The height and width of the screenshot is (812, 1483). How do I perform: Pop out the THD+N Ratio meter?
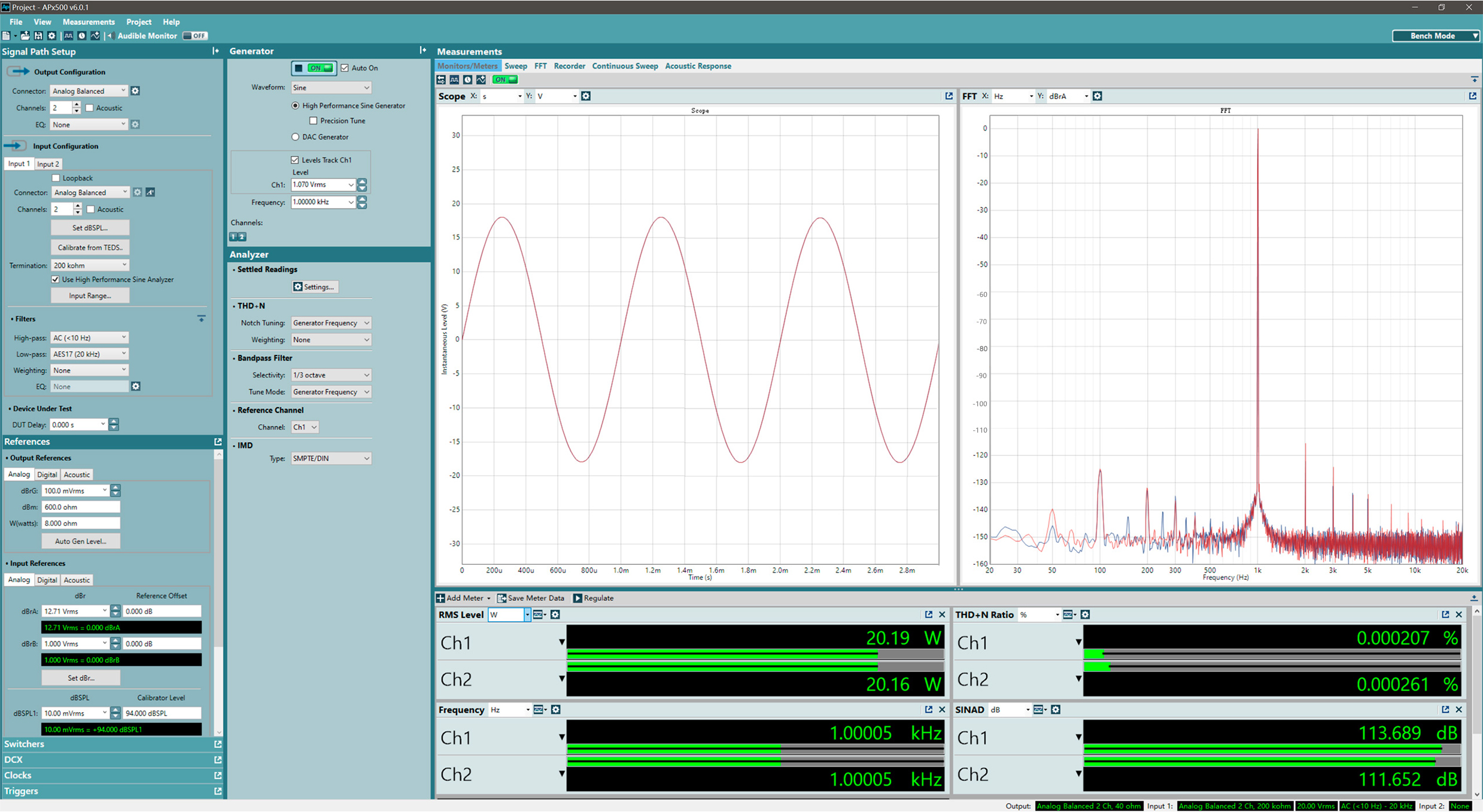coord(1445,615)
